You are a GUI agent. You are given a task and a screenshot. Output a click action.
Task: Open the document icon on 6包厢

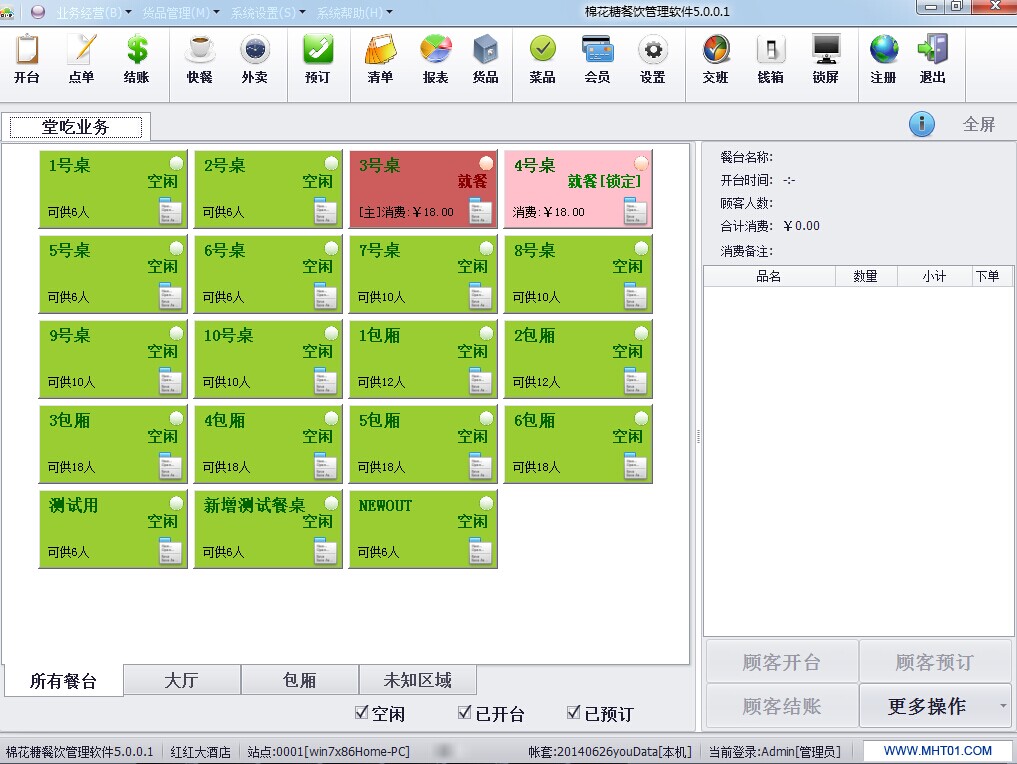636,466
